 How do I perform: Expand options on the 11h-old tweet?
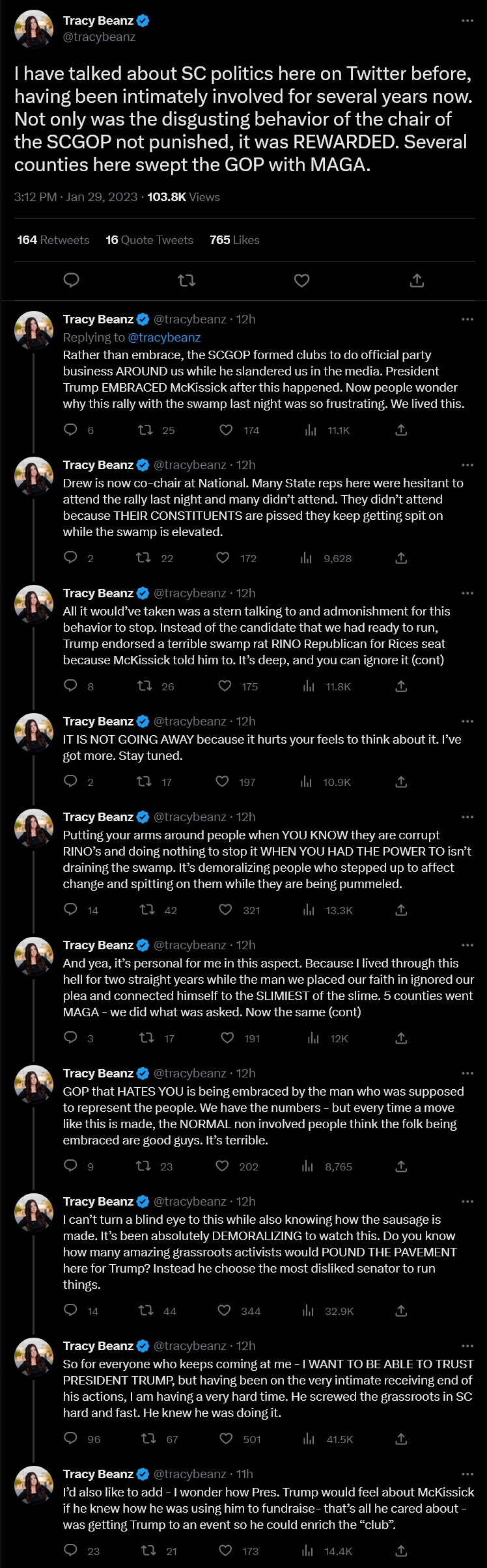[x=467, y=1474]
